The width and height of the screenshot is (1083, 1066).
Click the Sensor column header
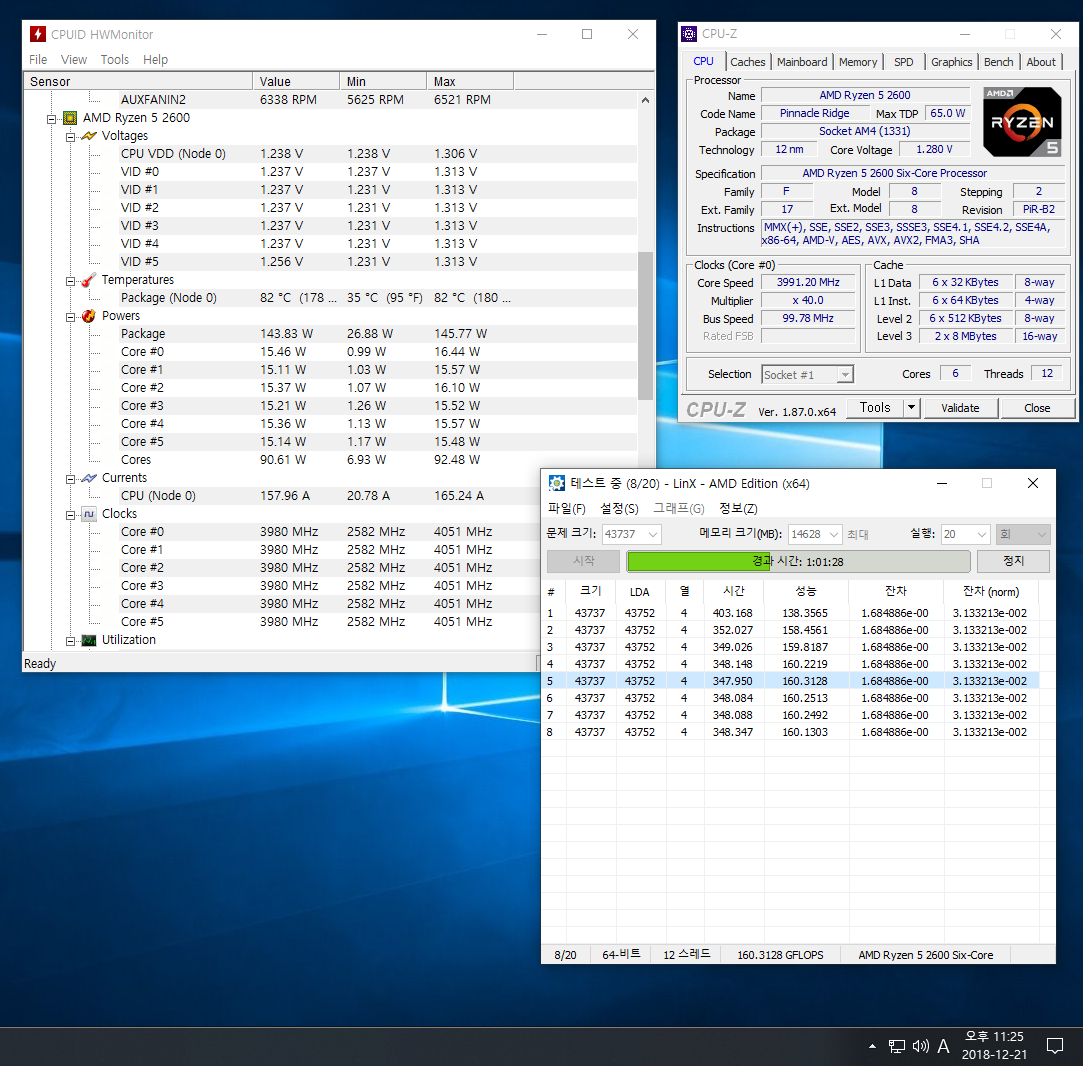click(x=138, y=82)
